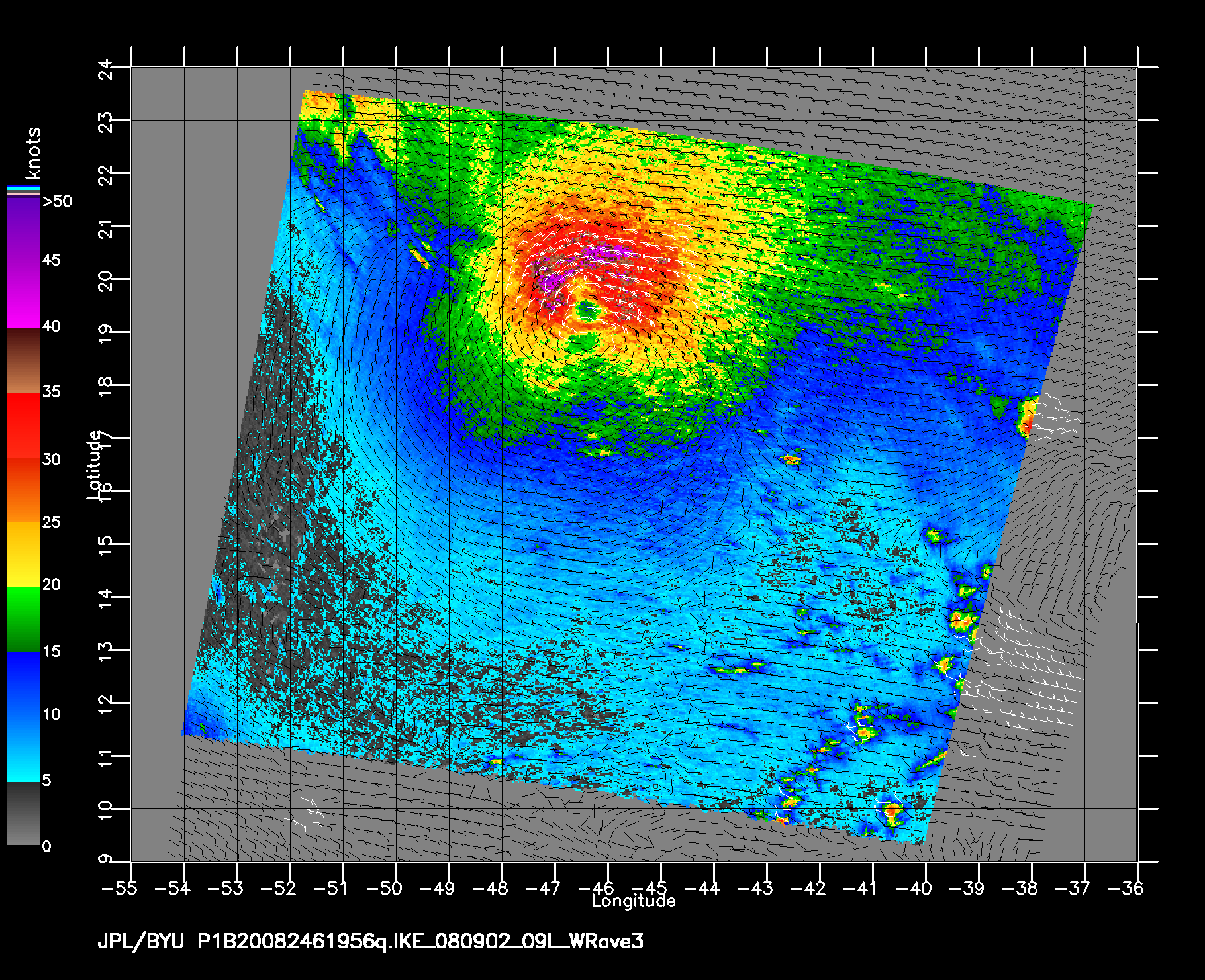Click the '-43' longitude tick label
This screenshot has width=1205, height=980.
coord(755,888)
